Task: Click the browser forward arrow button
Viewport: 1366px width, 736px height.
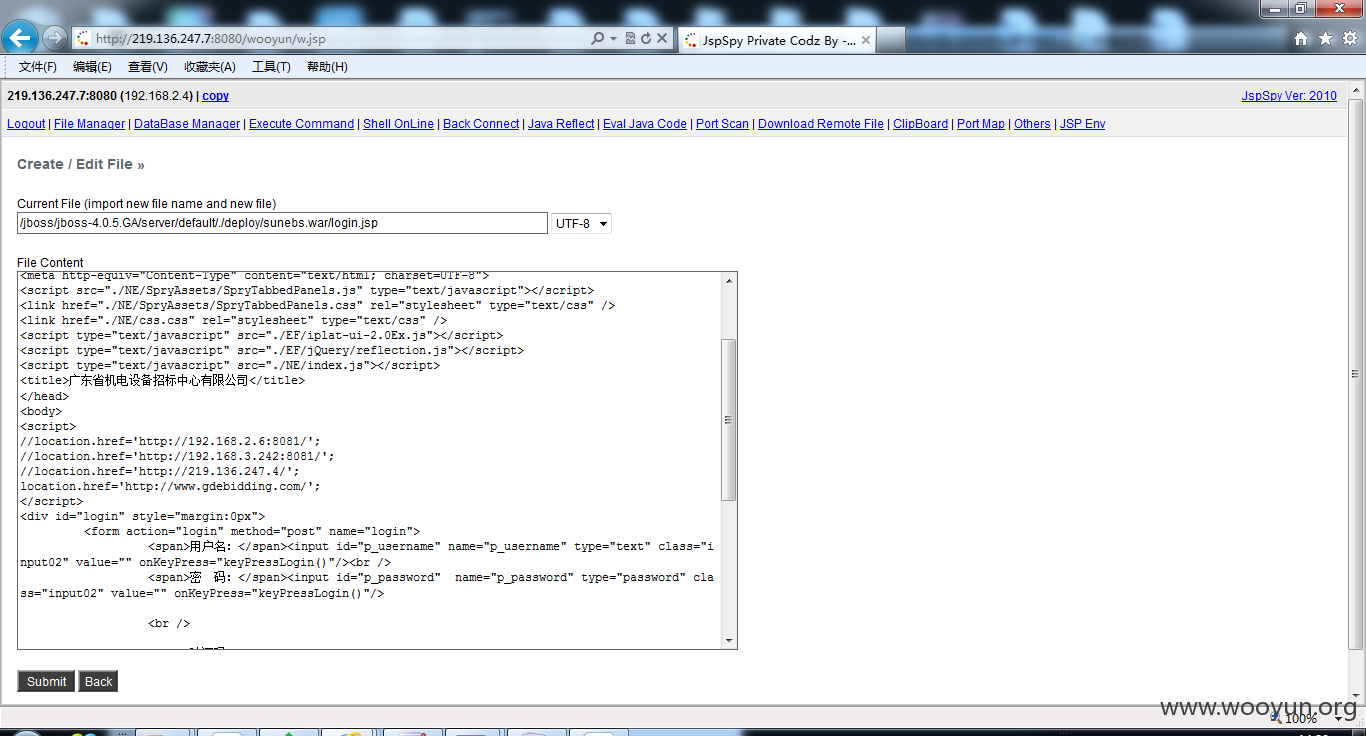Action: pyautogui.click(x=55, y=39)
